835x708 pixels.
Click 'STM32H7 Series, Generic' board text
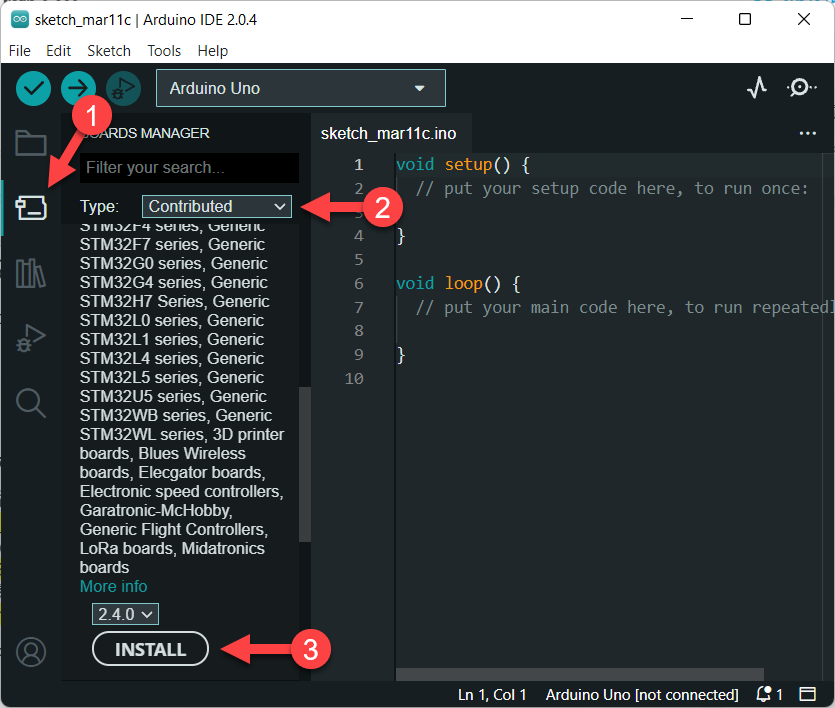[x=175, y=301]
